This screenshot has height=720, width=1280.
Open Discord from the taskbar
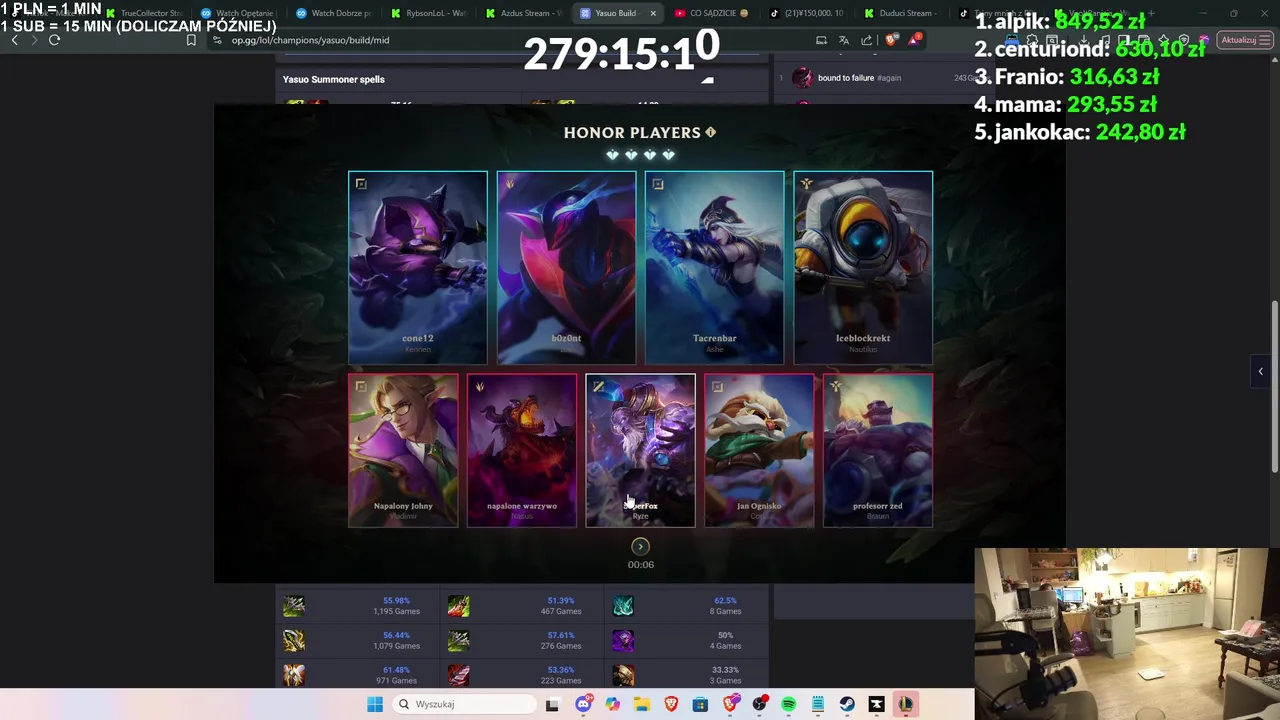(584, 704)
